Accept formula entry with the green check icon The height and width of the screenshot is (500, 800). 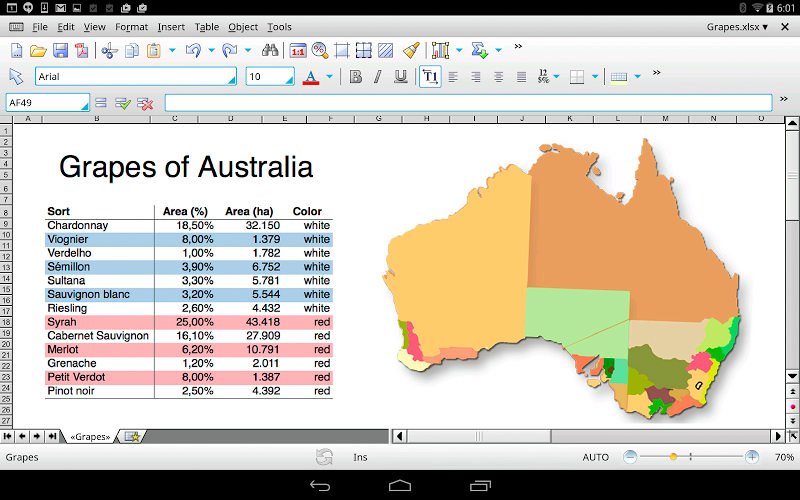(x=122, y=104)
